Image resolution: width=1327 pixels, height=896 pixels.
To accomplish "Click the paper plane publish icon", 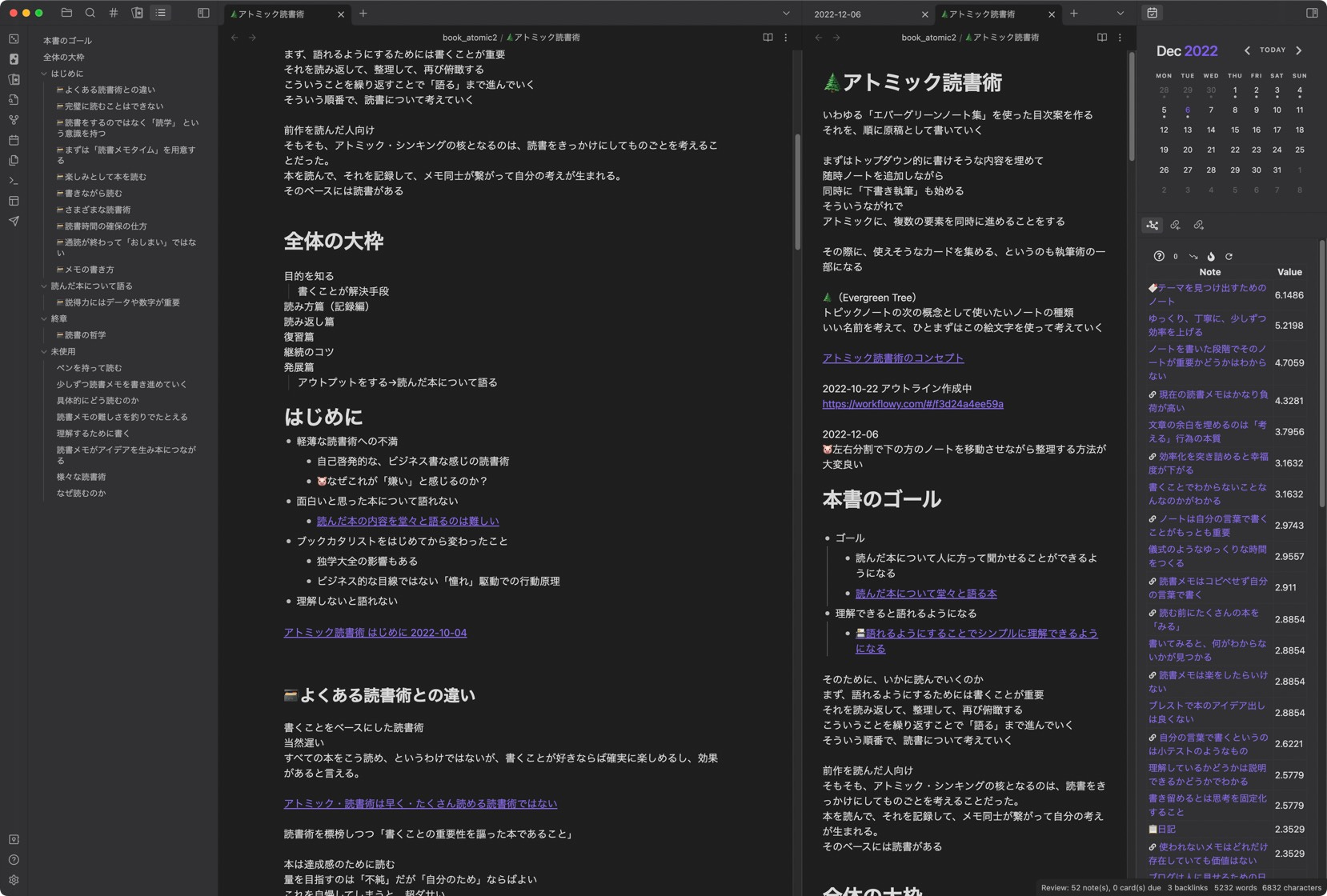I will click(14, 221).
